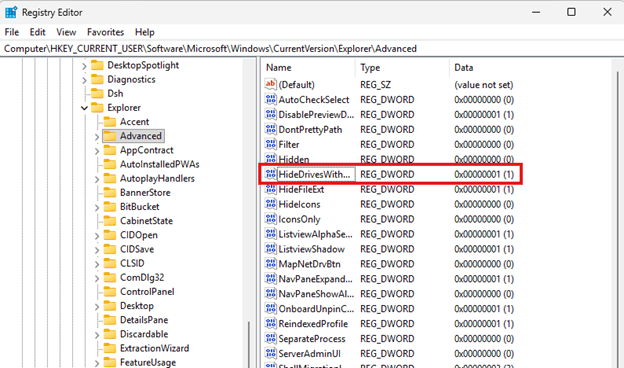
Task: Click the IconsOnly DWORD icon
Action: 271,219
